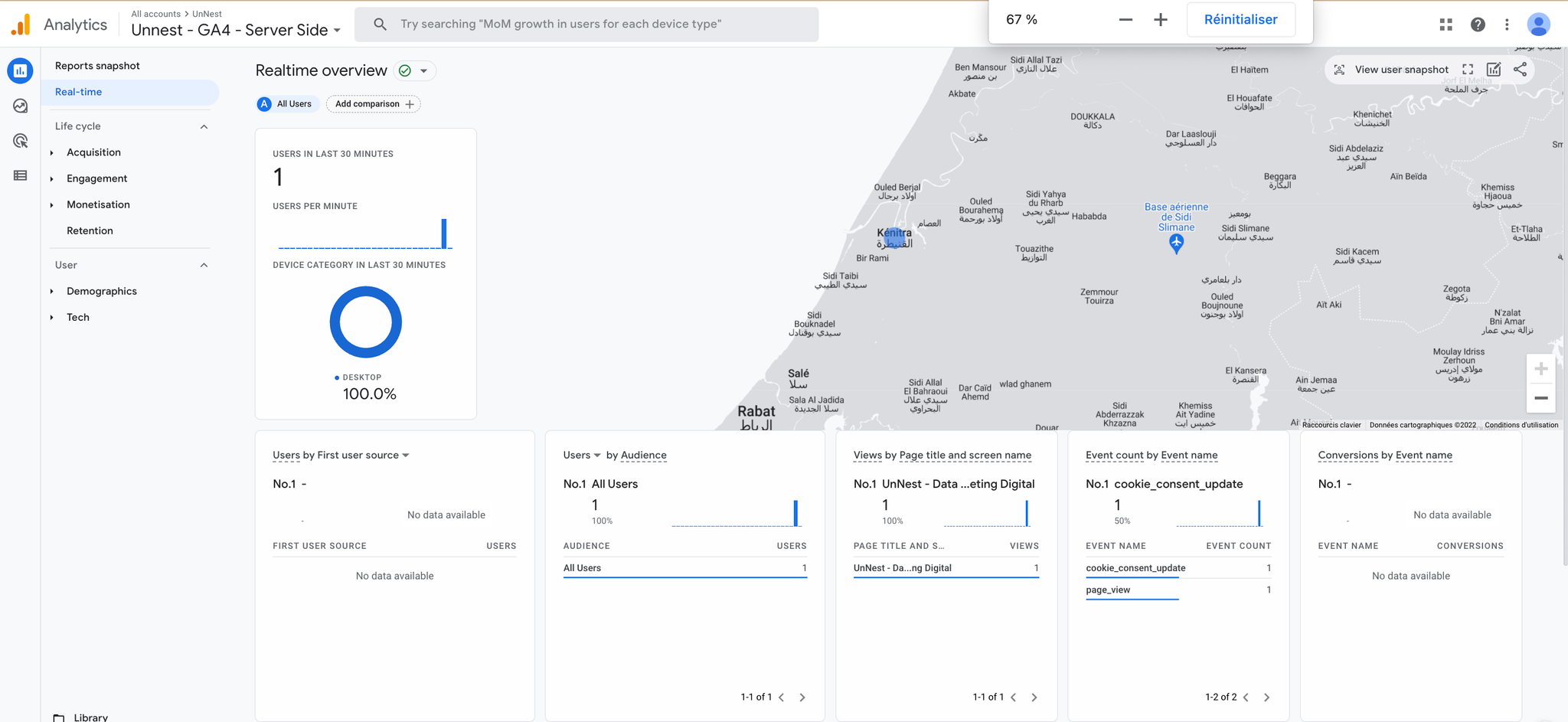
Task: Click Views by Page title and screen name
Action: (942, 456)
